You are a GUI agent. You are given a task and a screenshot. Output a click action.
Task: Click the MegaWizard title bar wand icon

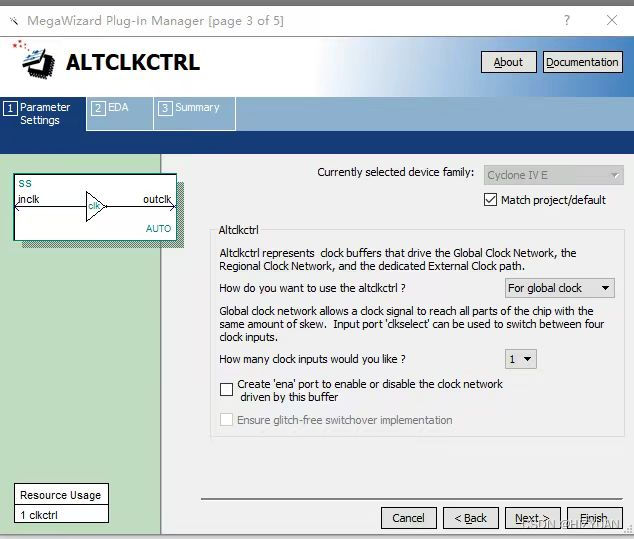point(14,21)
